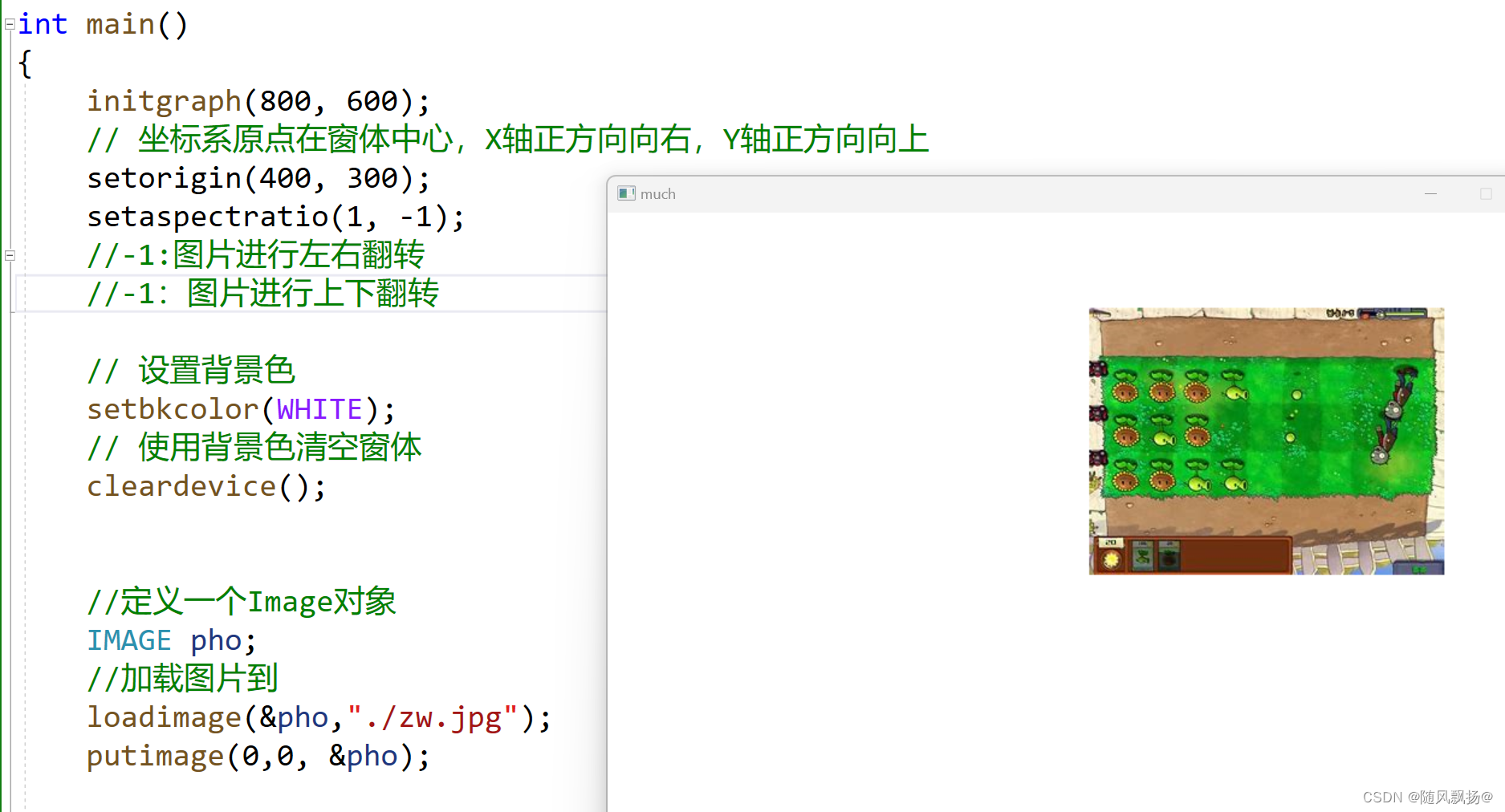The width and height of the screenshot is (1505, 812).
Task: Click the comment //定义一个Image对象
Action: pos(242,602)
